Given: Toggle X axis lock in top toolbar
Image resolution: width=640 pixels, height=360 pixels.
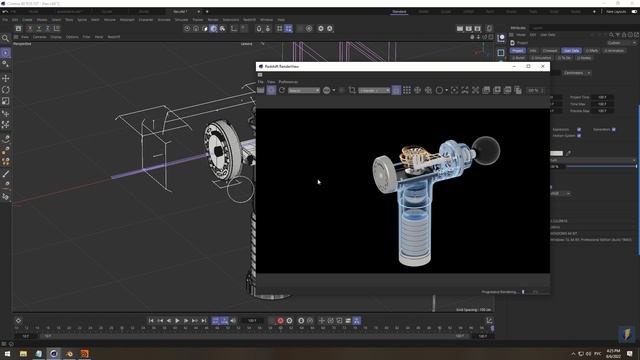Looking at the screenshot, I should pos(30,28).
